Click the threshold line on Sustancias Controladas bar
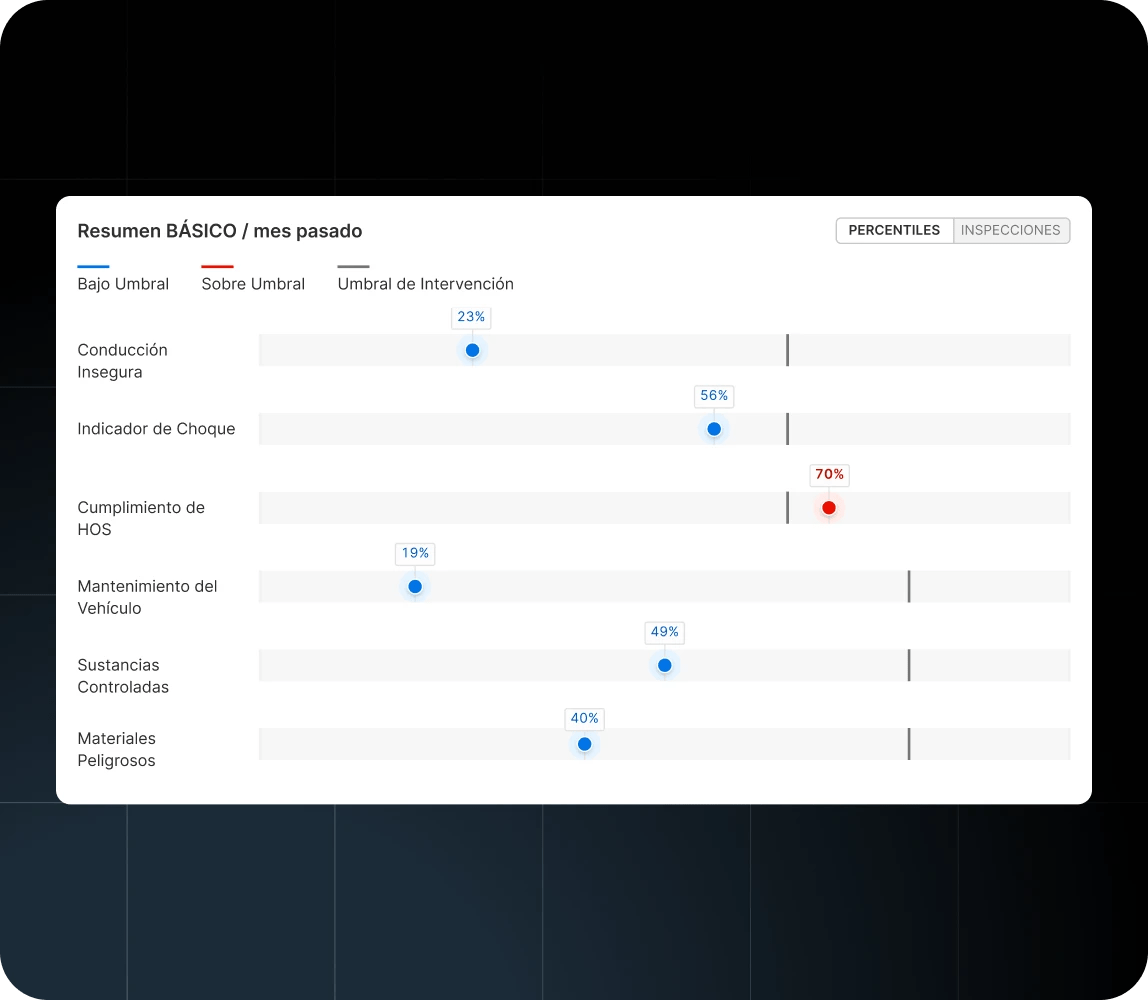This screenshot has width=1148, height=1000. coord(908,665)
